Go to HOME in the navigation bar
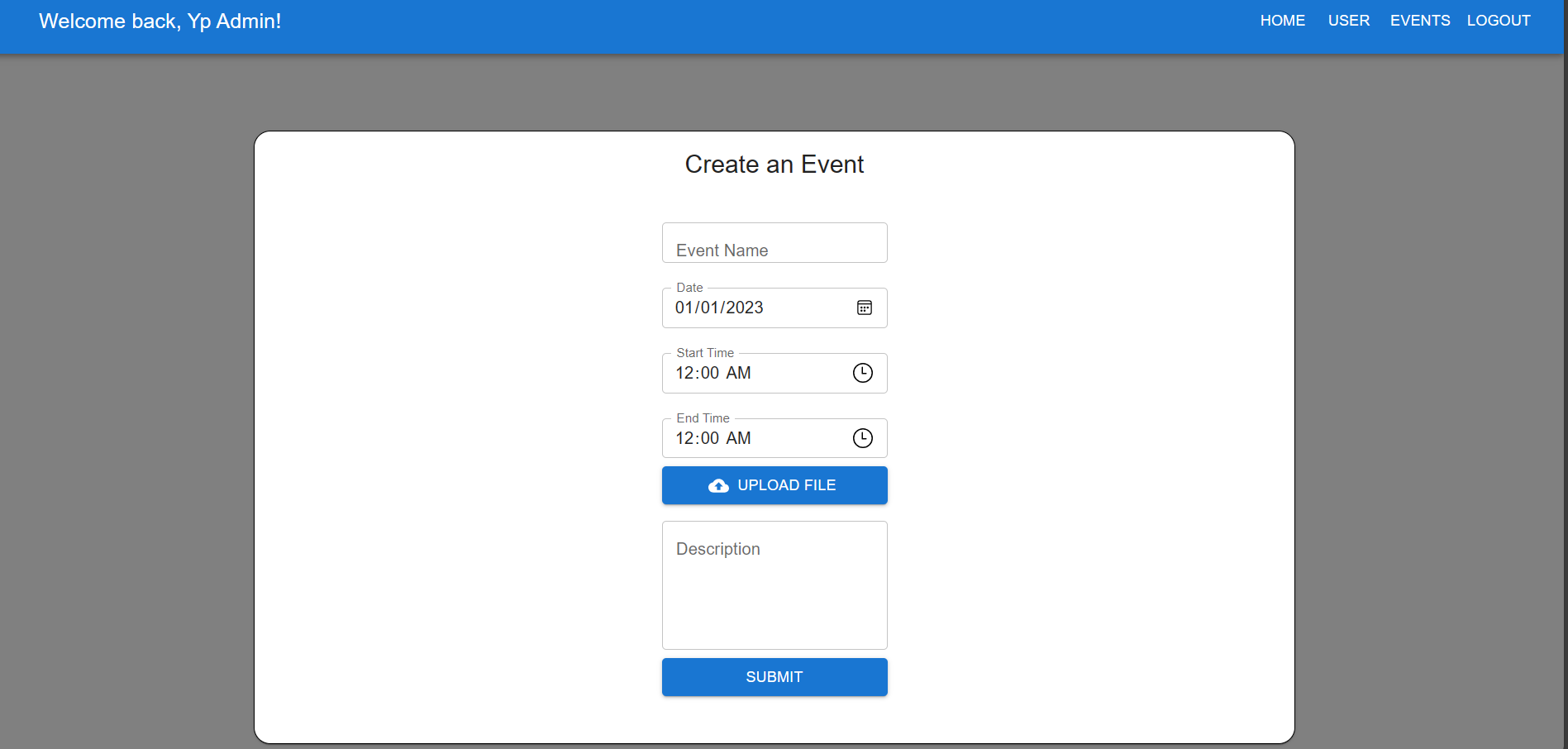Image resolution: width=1568 pixels, height=749 pixels. point(1282,21)
